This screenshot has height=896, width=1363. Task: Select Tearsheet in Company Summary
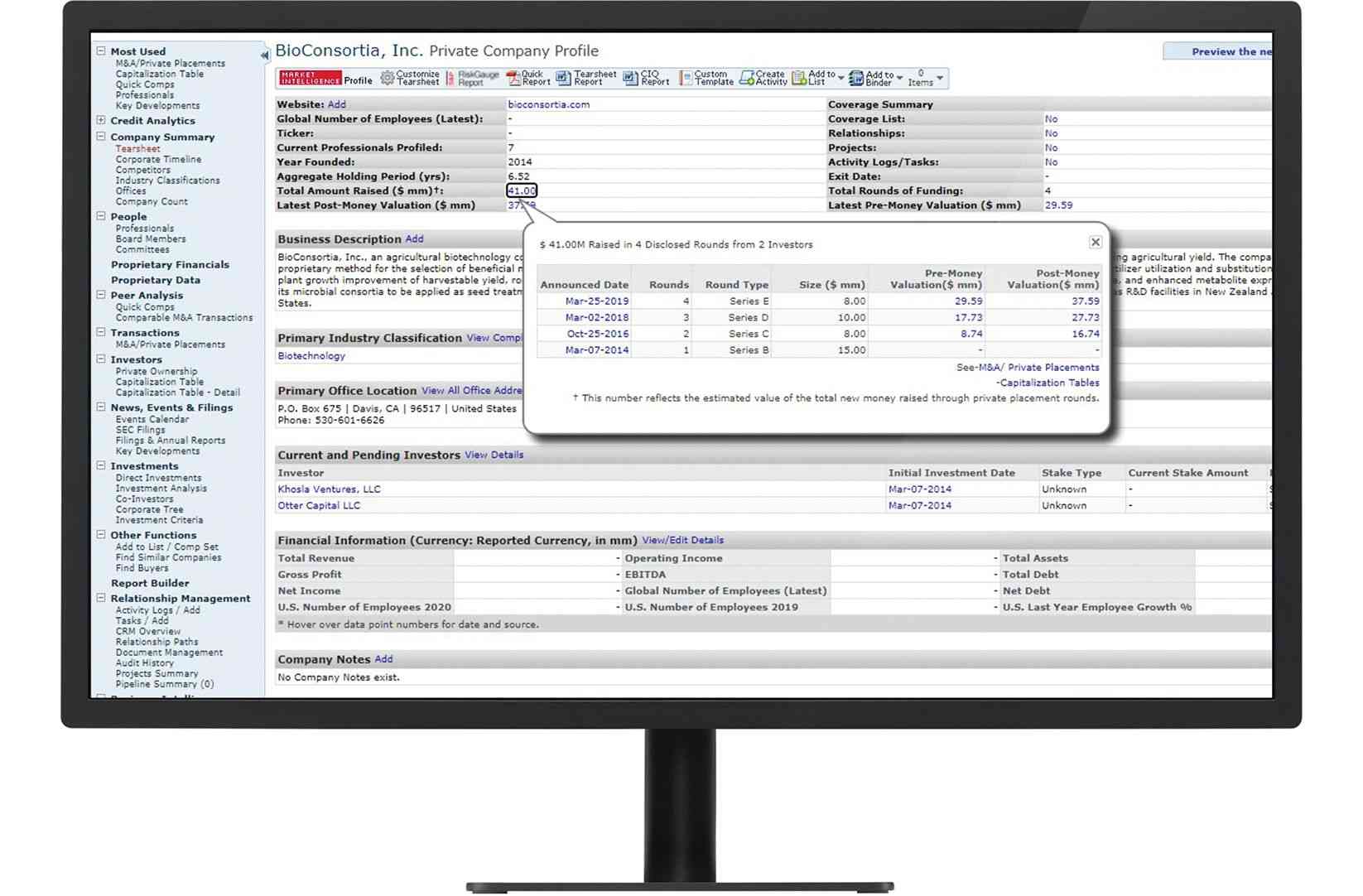(137, 149)
